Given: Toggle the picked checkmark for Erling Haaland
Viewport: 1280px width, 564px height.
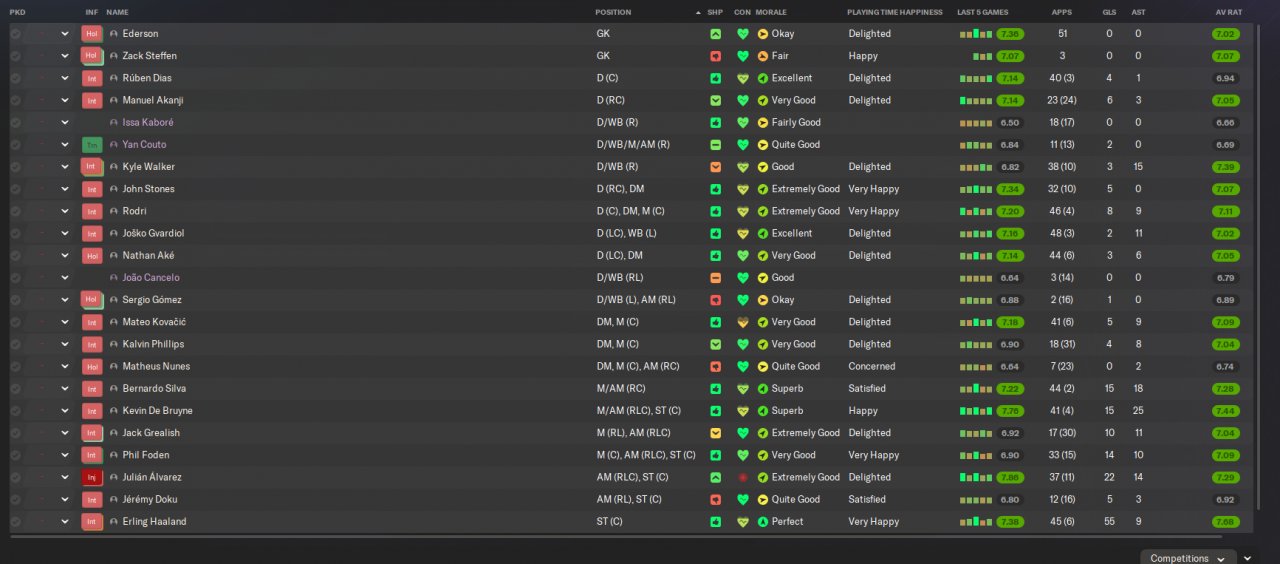Looking at the screenshot, I should (16, 521).
